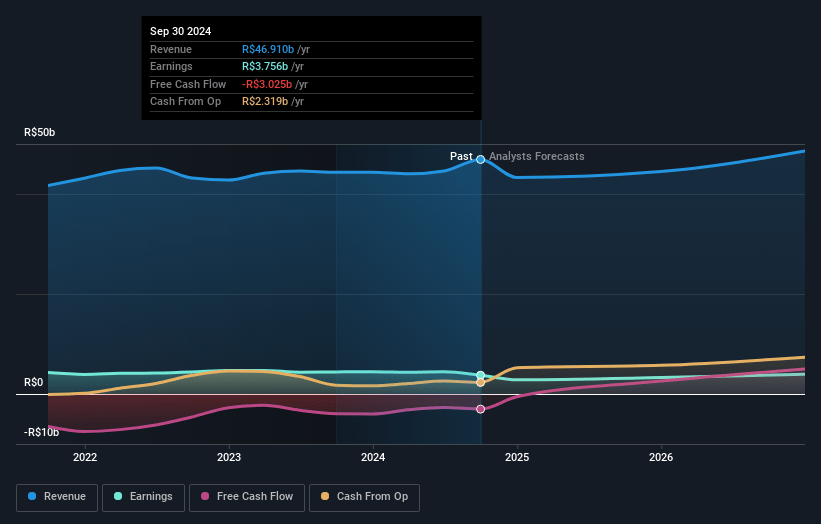821x524 pixels.
Task: Click the Sep 30 2024 tooltip date
Action: pyautogui.click(x=181, y=31)
